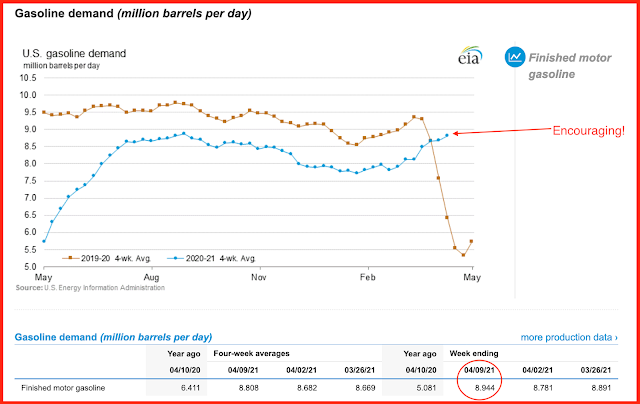Click the 'Nov' x-axis label
Image resolution: width=640 pixels, height=404 pixels.
[259, 277]
